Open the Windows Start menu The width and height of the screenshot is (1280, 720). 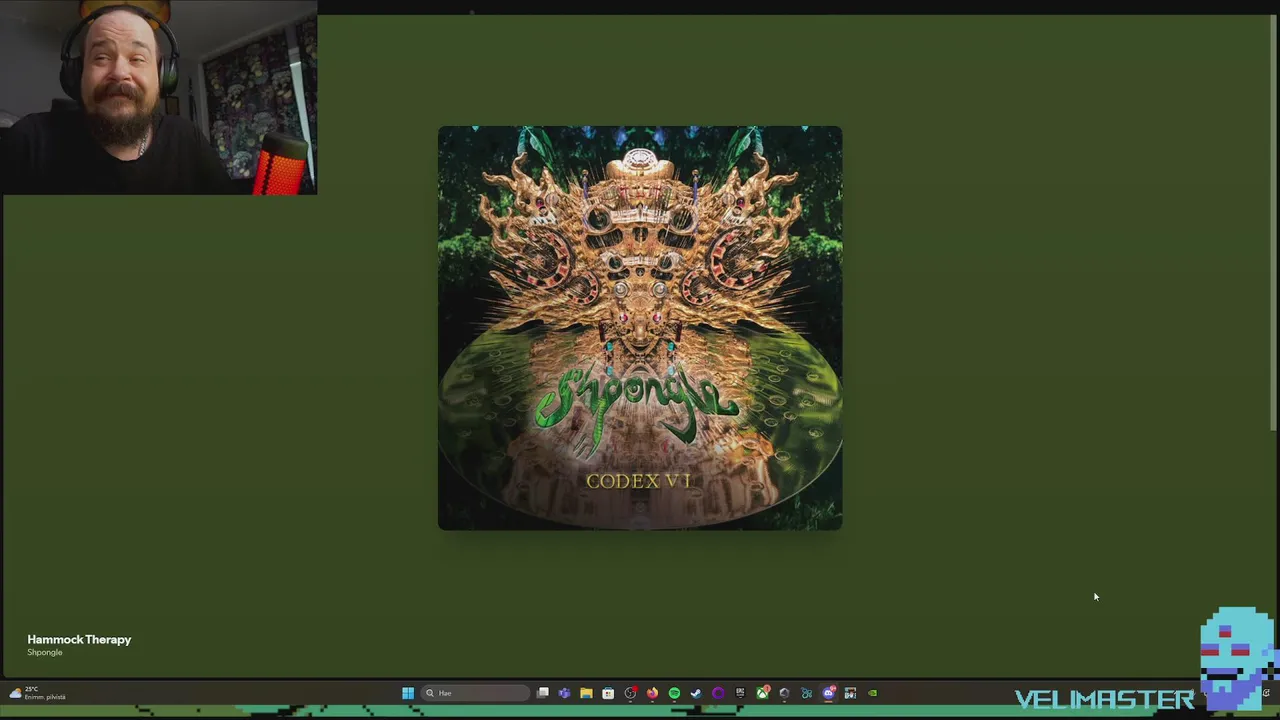coord(408,693)
